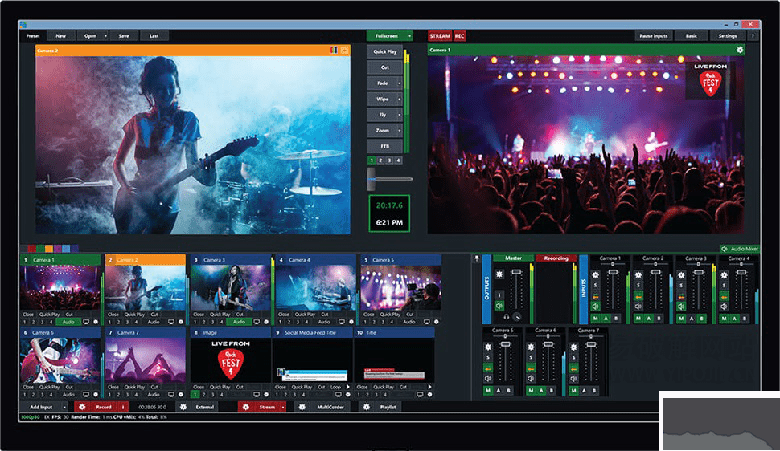Image resolution: width=780 pixels, height=451 pixels.
Task: Expand the Open dropdown in top bar
Action: [x=104, y=35]
